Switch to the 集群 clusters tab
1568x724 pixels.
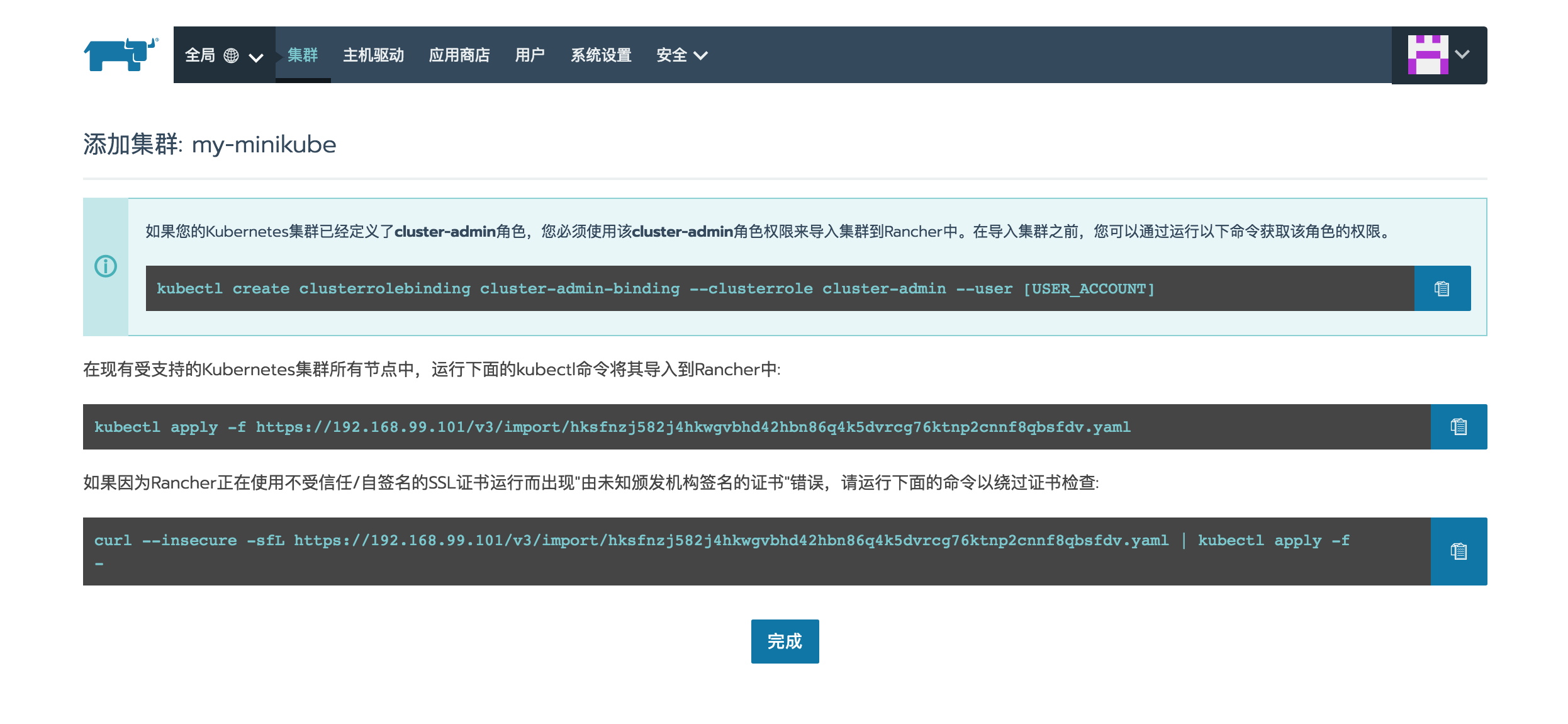click(303, 55)
